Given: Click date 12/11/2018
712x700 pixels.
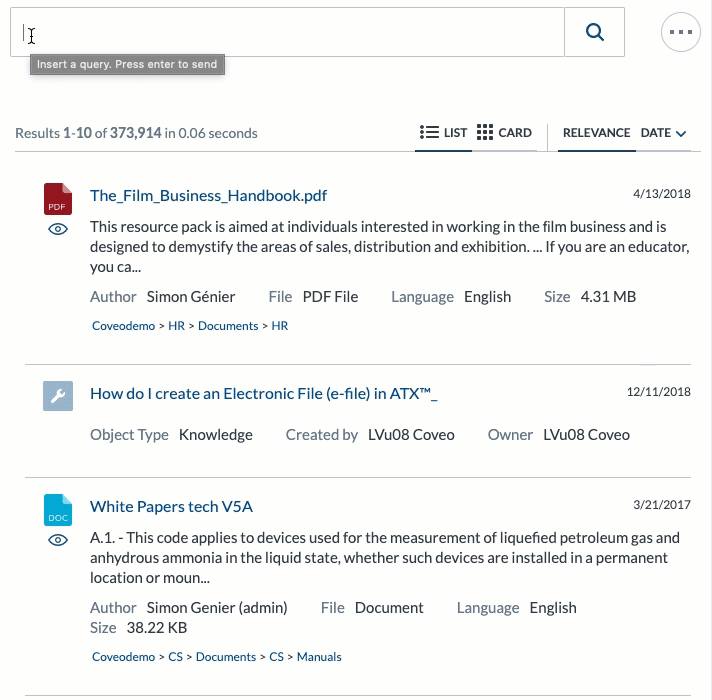Looking at the screenshot, I should coord(658,392).
